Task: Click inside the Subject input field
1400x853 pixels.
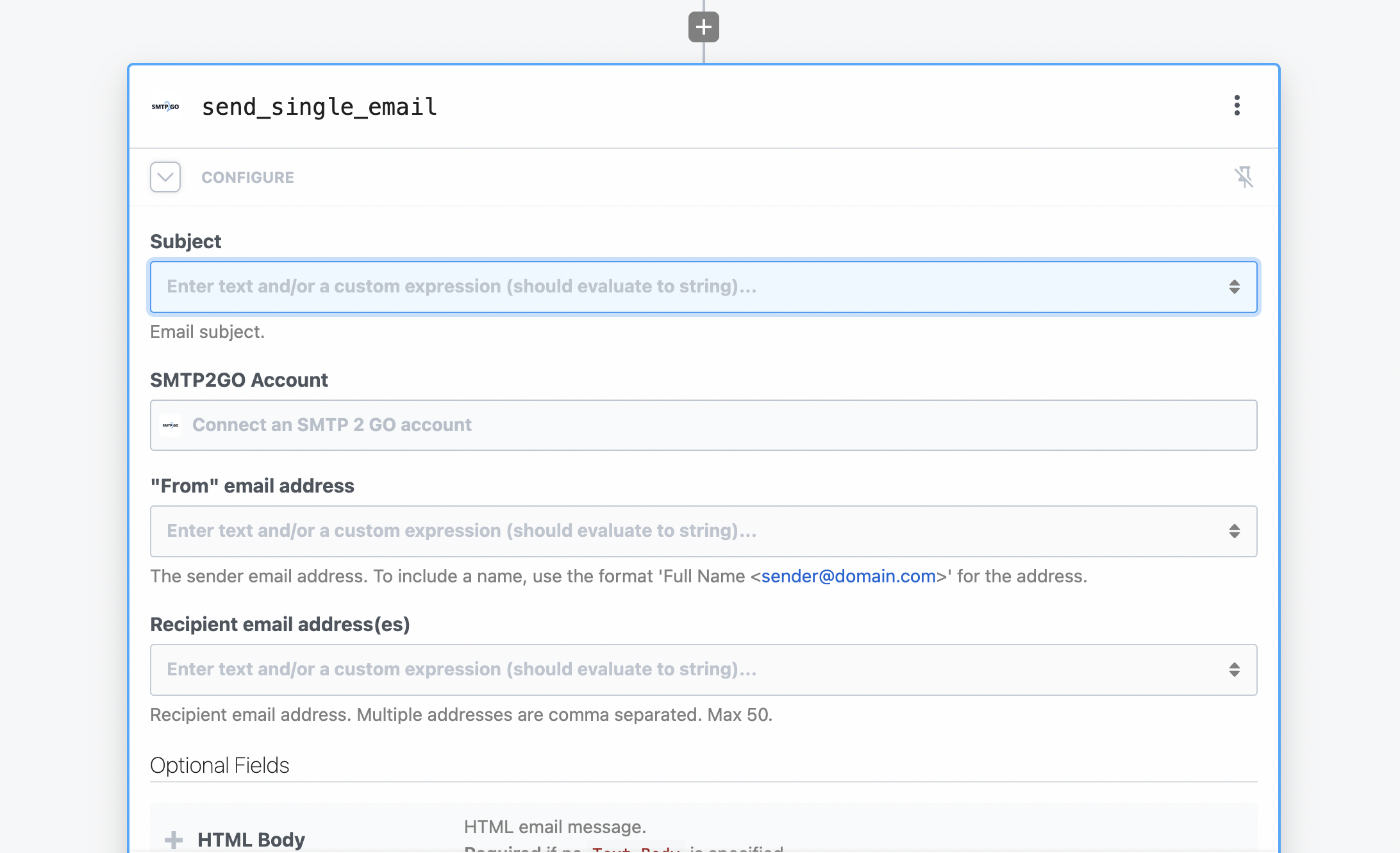Action: click(686, 287)
